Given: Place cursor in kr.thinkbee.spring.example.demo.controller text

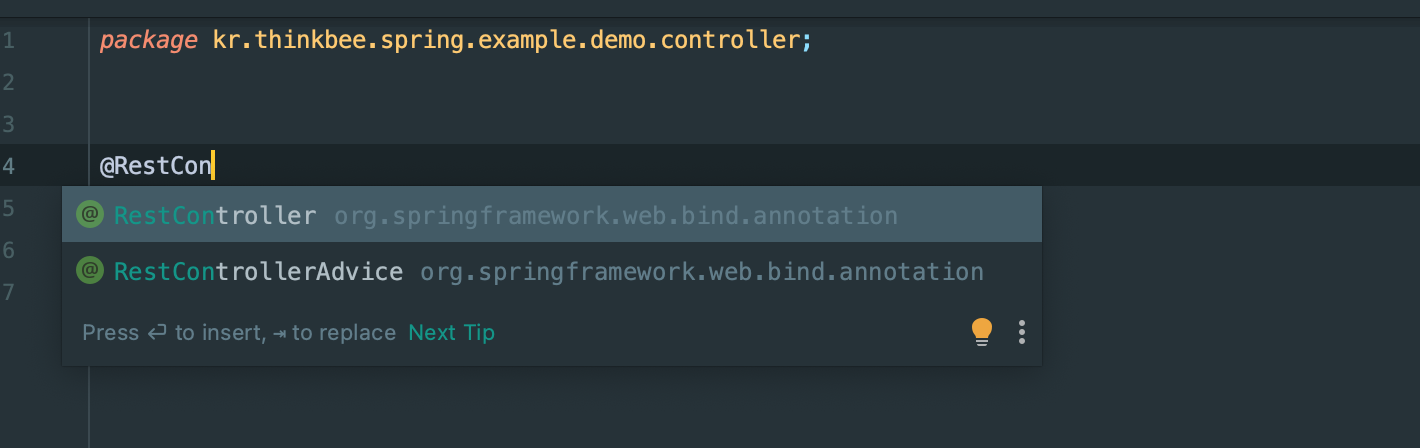Looking at the screenshot, I should (506, 41).
